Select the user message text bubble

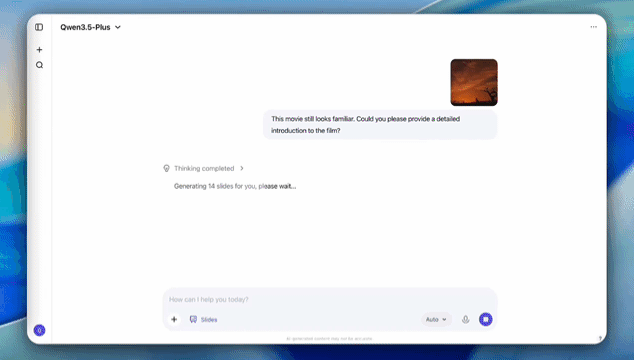click(x=380, y=125)
